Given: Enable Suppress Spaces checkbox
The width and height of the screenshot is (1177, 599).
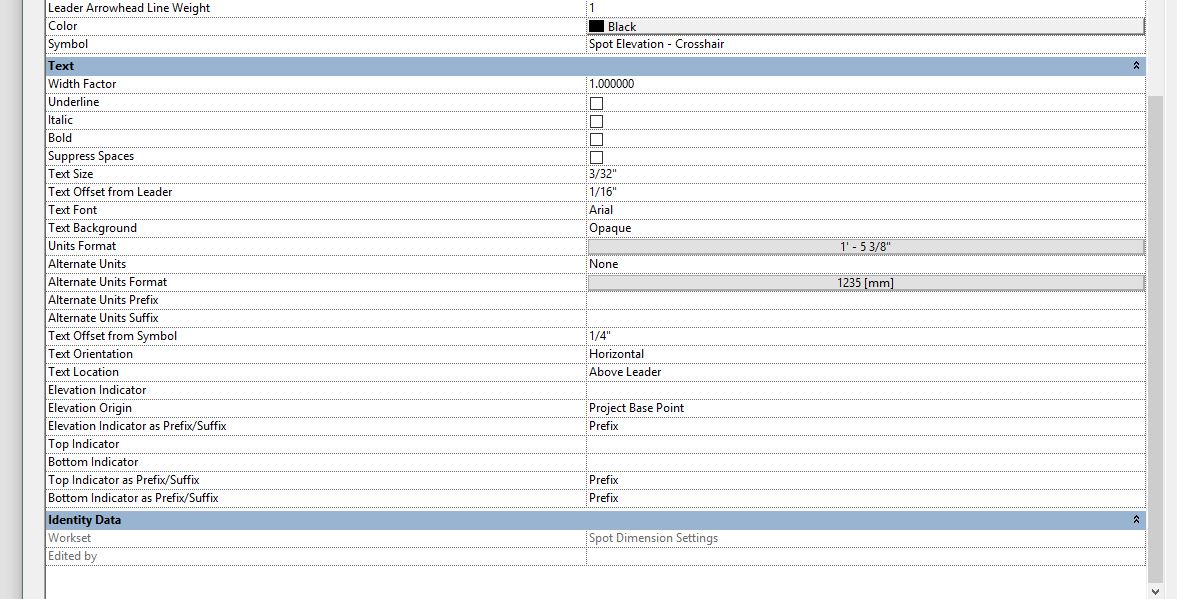Looking at the screenshot, I should pyautogui.click(x=596, y=157).
